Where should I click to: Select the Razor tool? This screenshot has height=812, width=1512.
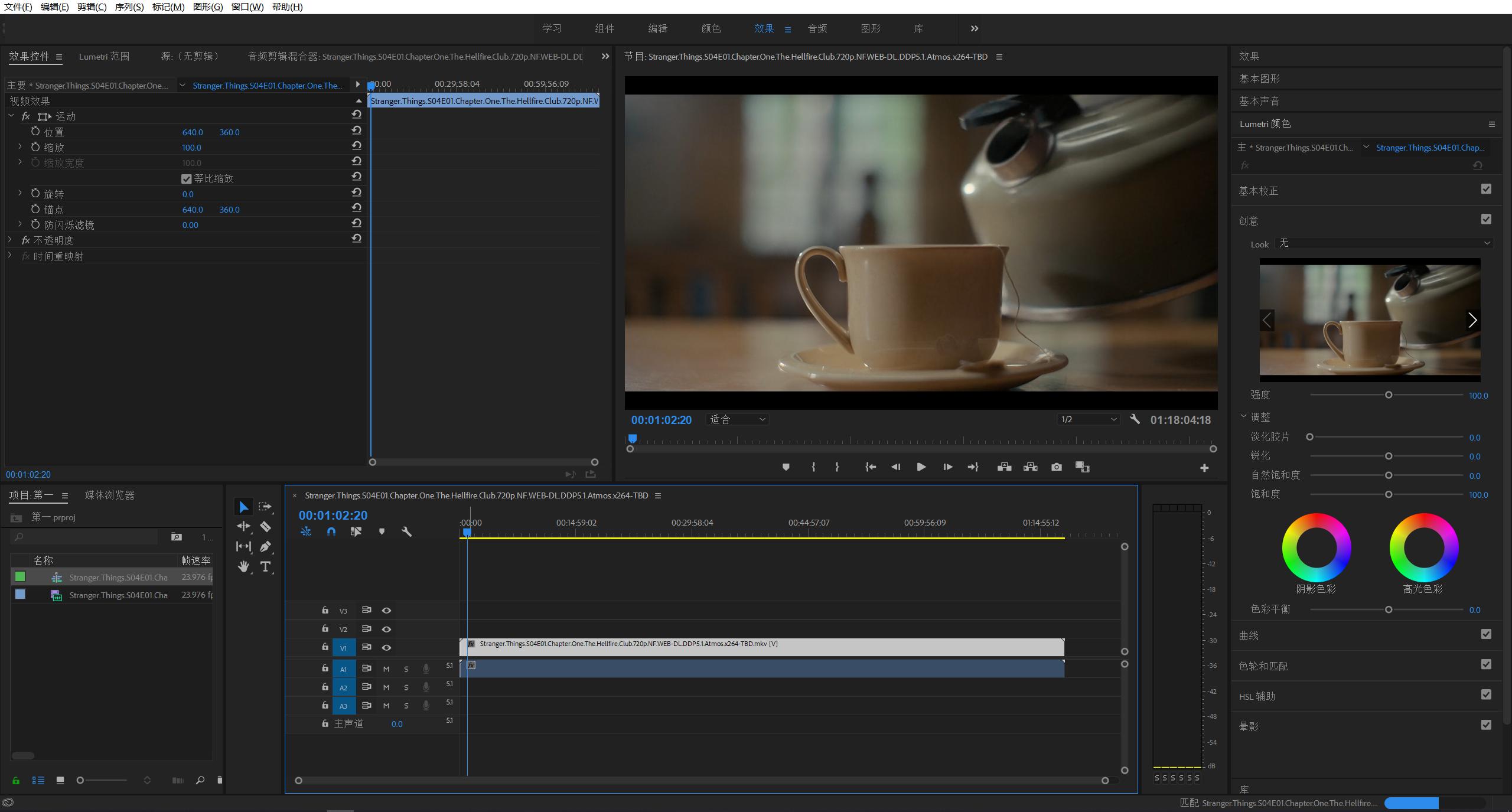coord(265,527)
